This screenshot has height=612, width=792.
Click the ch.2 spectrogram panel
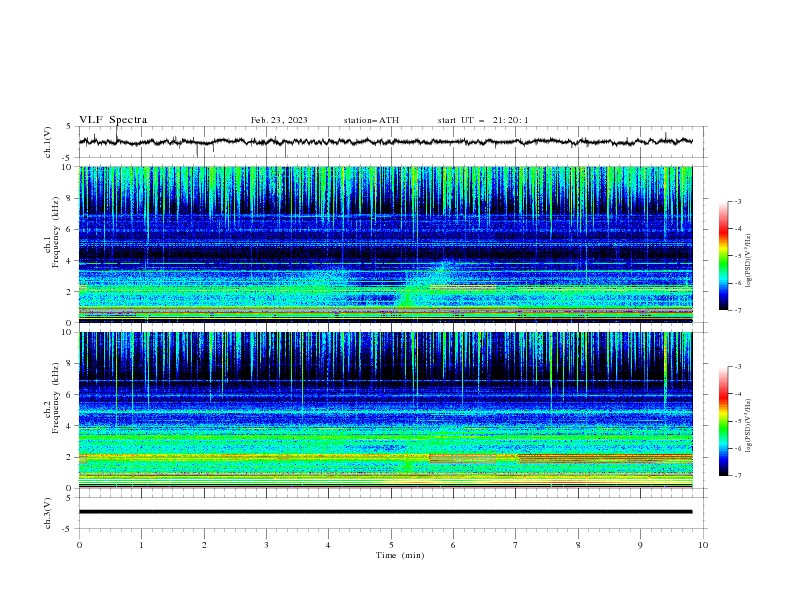coord(386,410)
